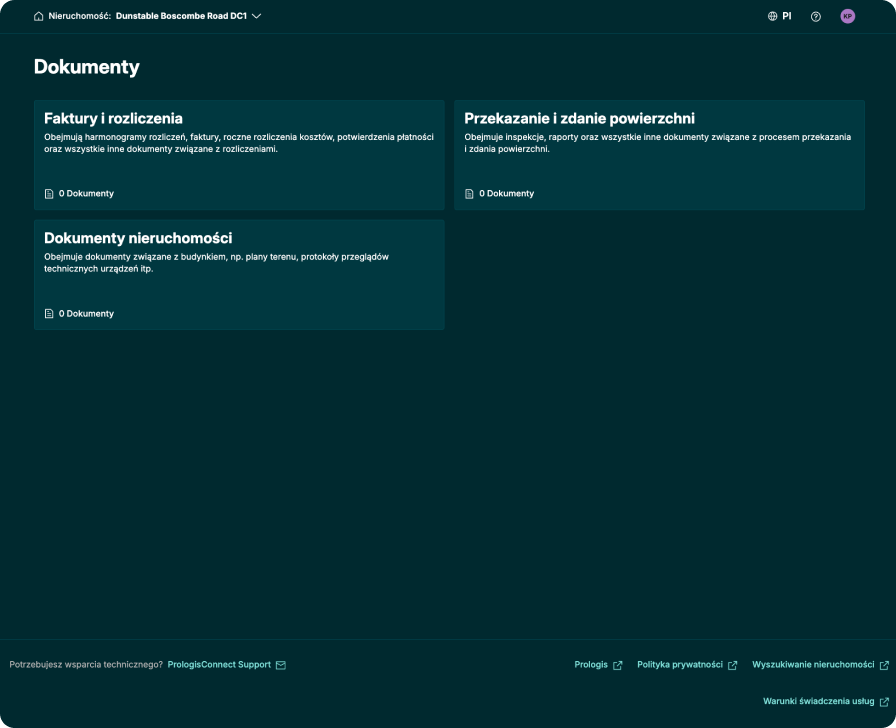Open the Dokumenty nieruchomości card

239,275
